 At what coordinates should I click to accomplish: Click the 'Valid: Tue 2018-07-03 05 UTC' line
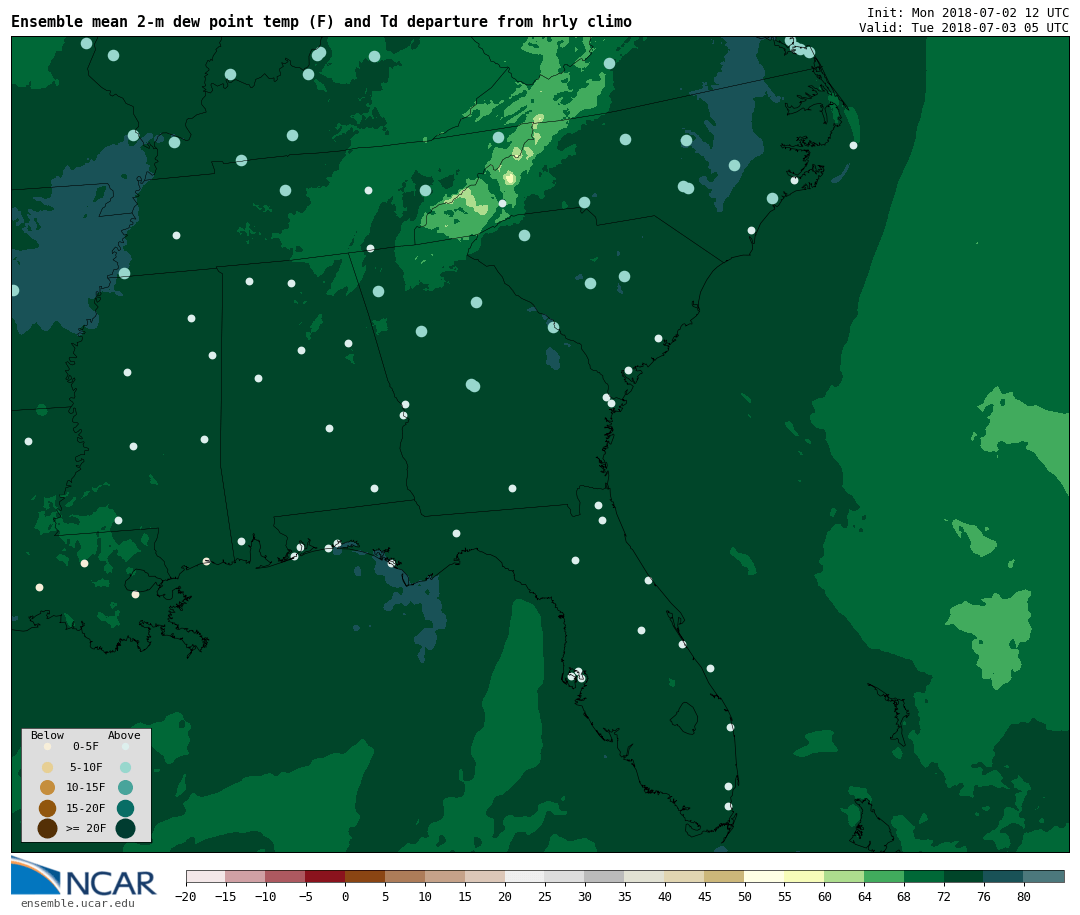point(964,28)
